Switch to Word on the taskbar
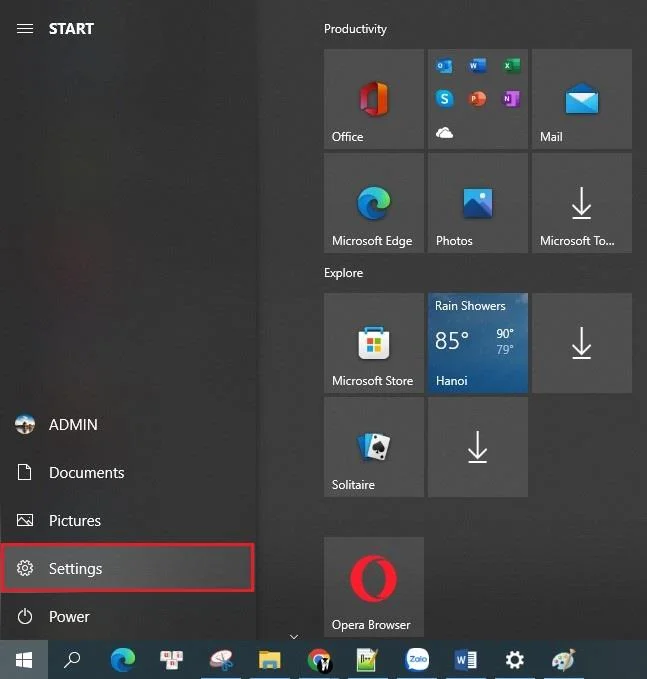The image size is (647, 679). point(466,660)
